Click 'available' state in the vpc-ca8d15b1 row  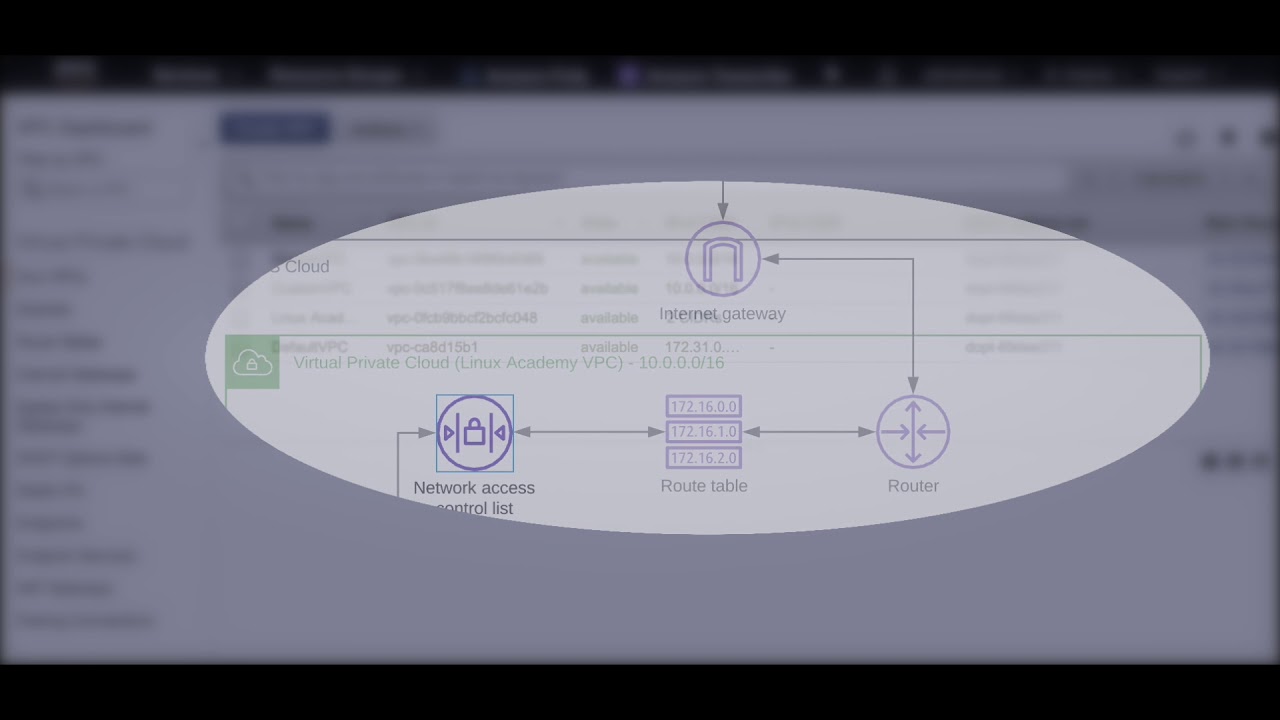point(609,347)
